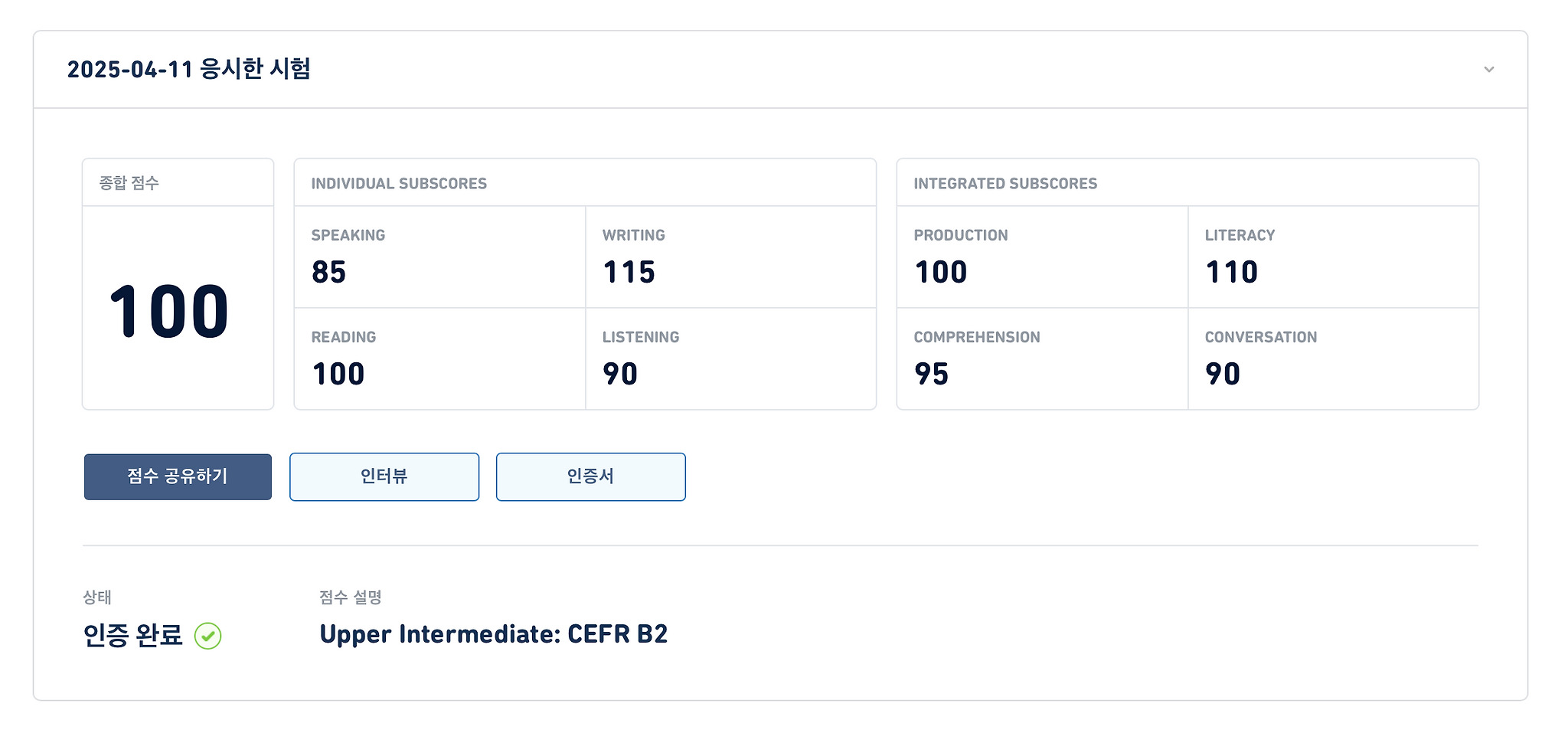Select the Literacy 110 subscore cell
This screenshot has height=746, width=1568.
point(1334,257)
